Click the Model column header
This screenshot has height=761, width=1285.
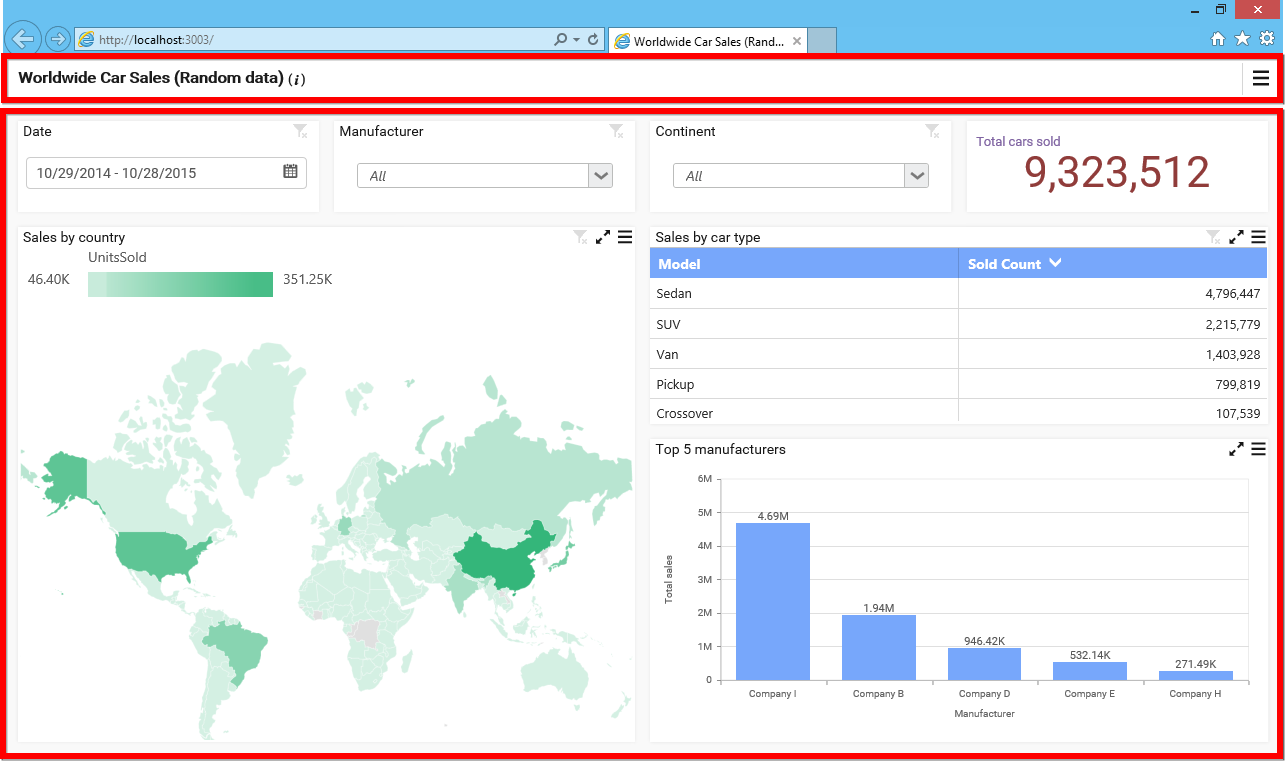click(x=804, y=264)
